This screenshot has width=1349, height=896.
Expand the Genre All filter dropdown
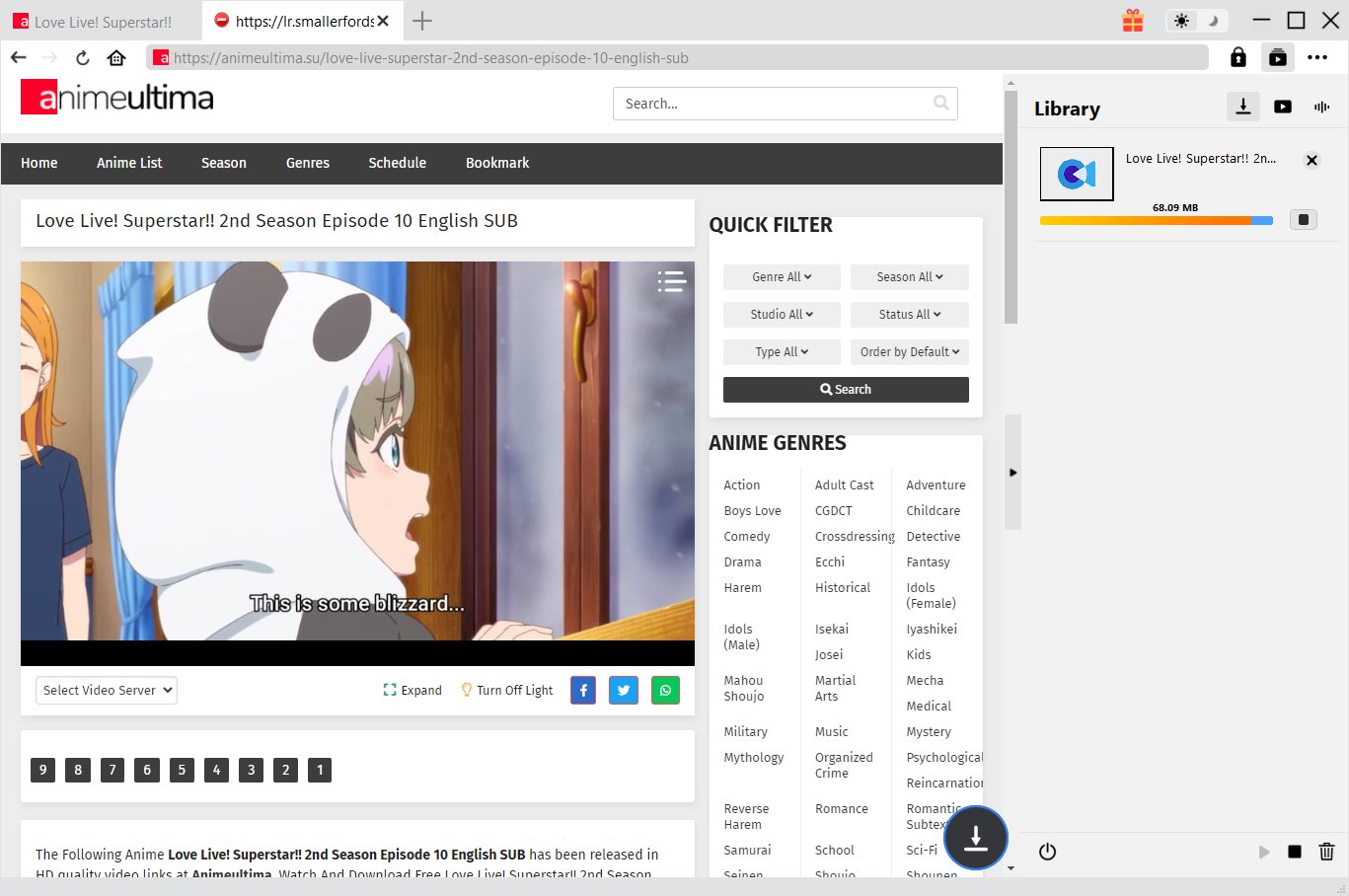(782, 277)
